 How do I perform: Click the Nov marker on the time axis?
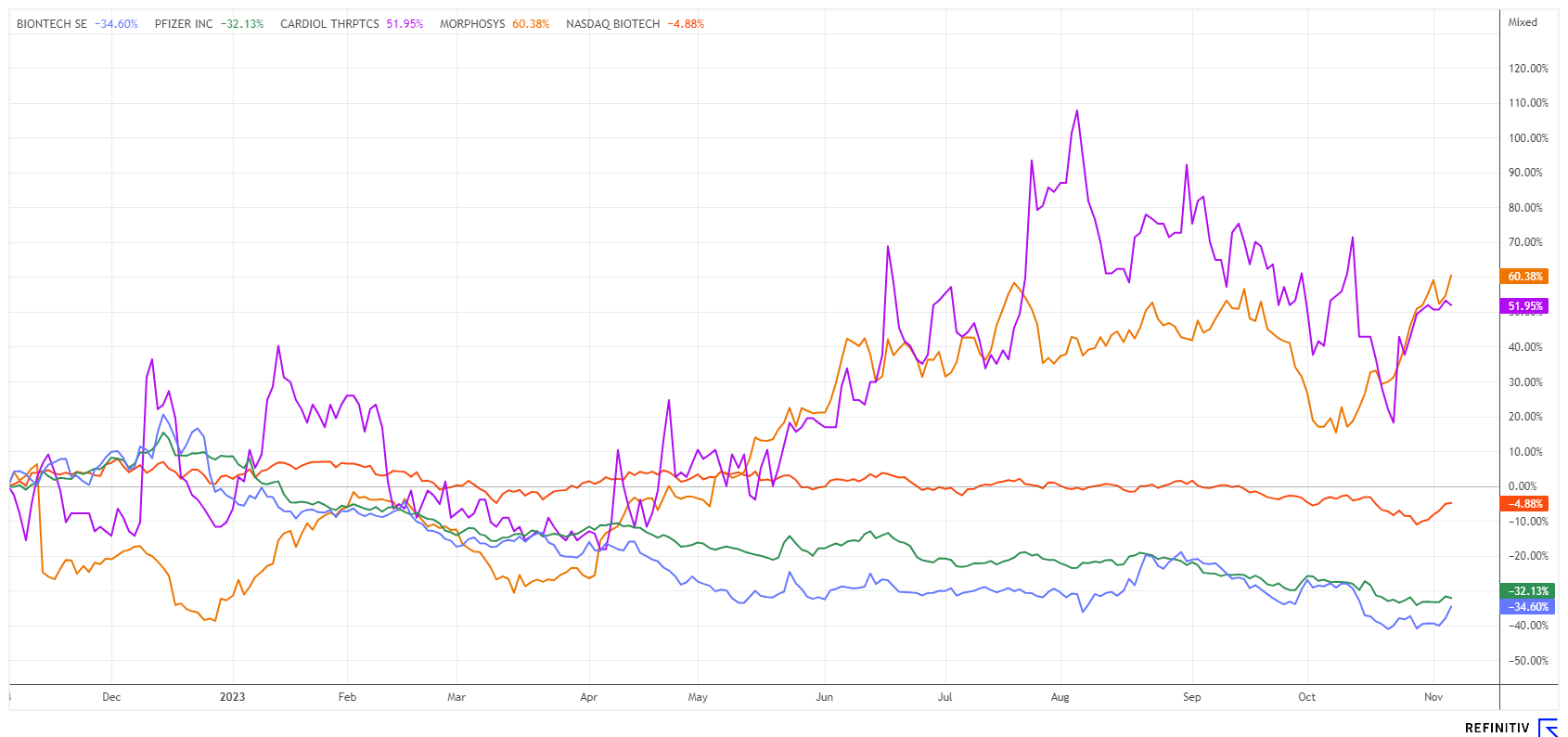(1433, 697)
